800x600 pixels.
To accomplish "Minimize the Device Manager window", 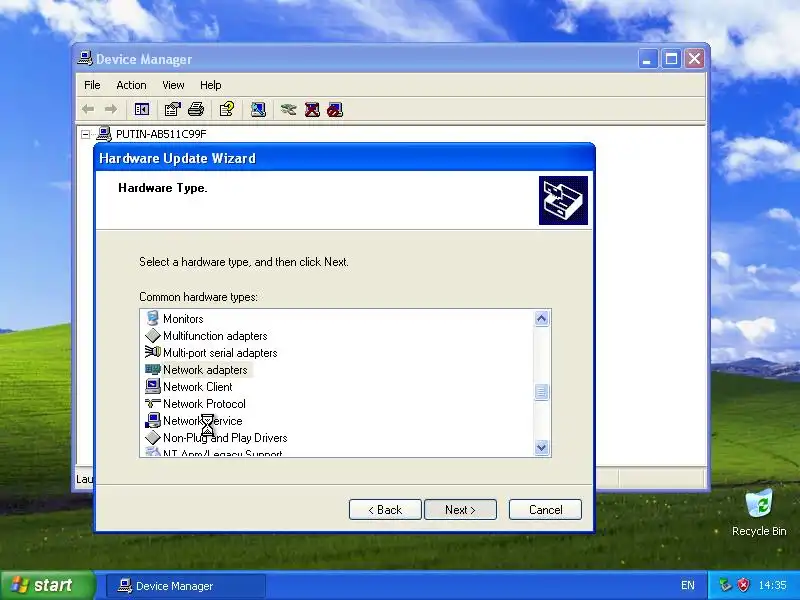I will [647, 59].
